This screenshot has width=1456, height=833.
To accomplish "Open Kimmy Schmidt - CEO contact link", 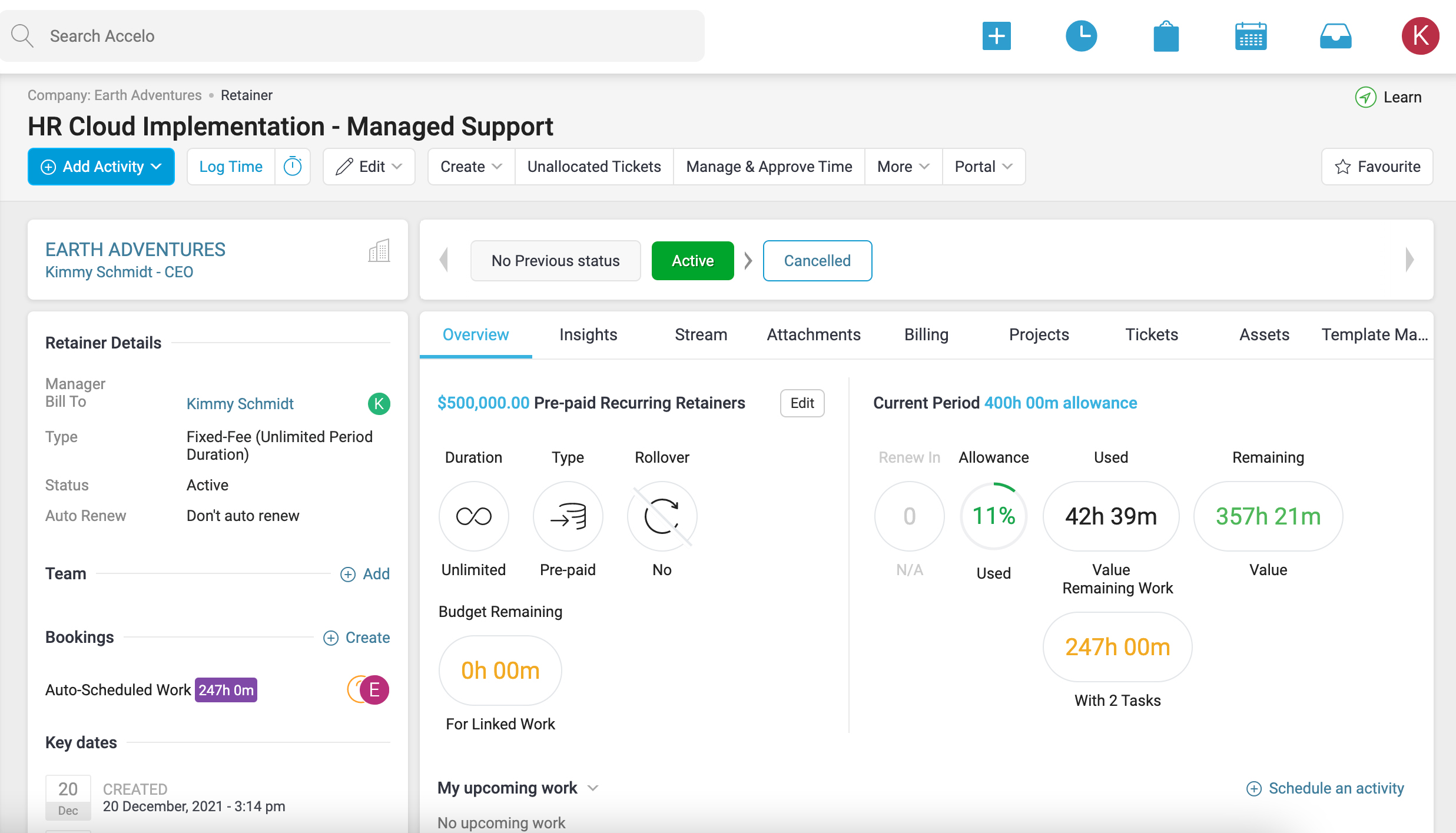I will 119,272.
